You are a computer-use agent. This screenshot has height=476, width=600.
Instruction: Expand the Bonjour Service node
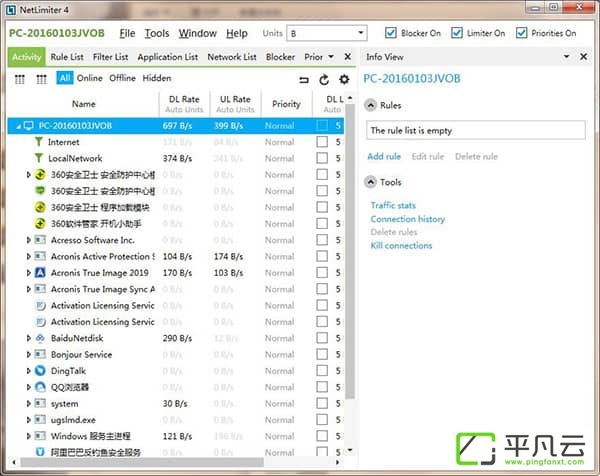point(28,354)
